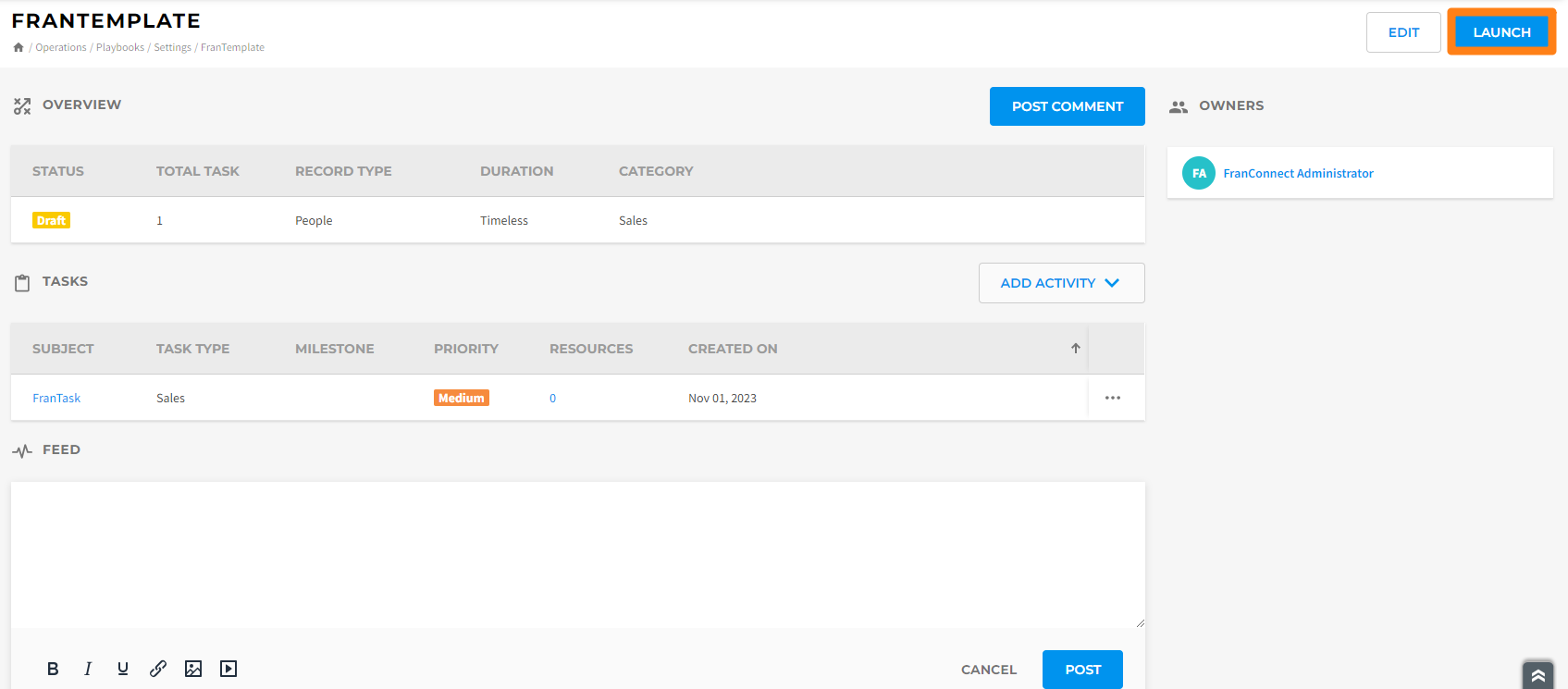Toggle italic formatting in feed editor
This screenshot has width=1568, height=689.
[x=88, y=669]
